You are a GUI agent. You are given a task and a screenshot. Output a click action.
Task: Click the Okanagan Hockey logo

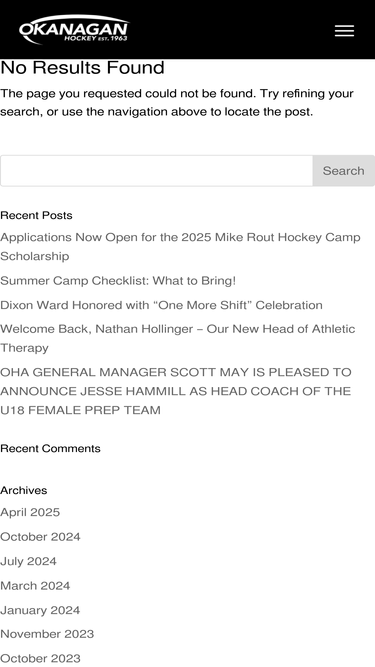[74, 30]
